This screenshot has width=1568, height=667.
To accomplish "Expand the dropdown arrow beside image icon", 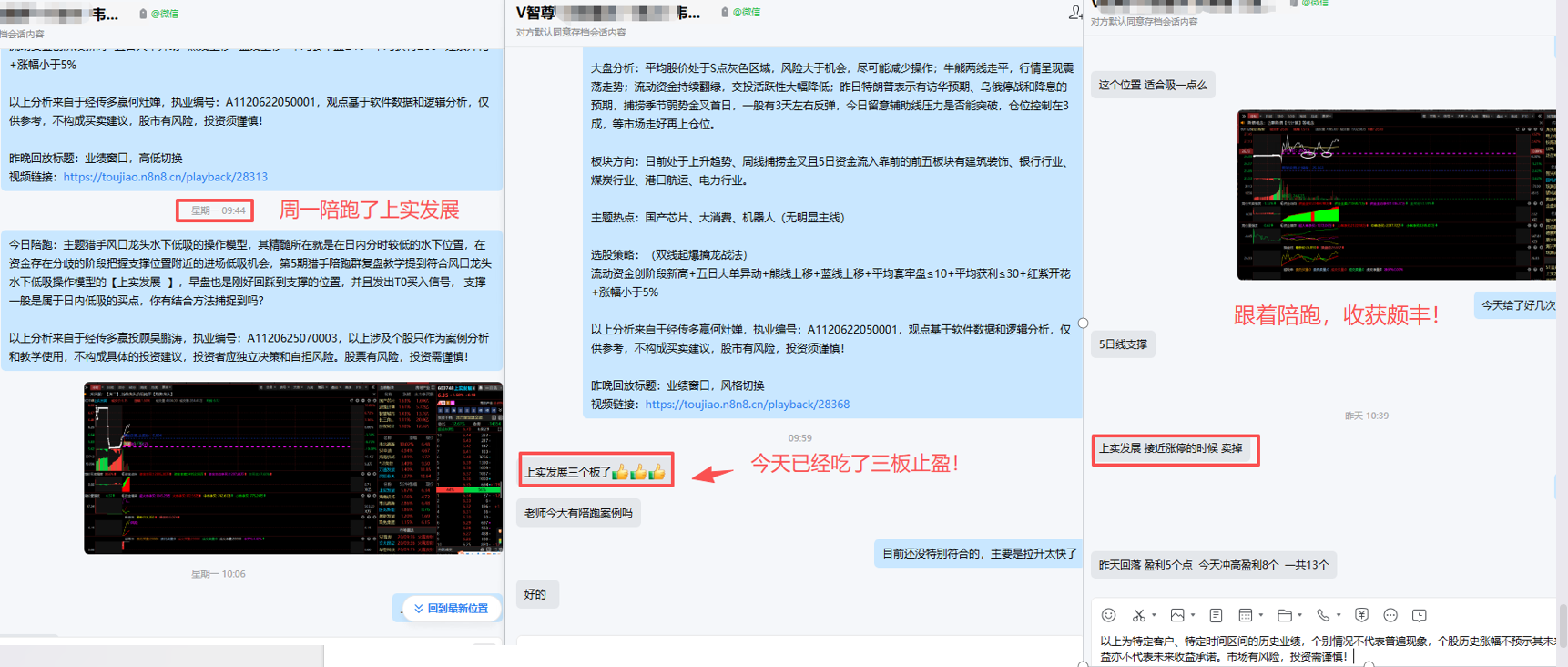I will pos(1193,616).
